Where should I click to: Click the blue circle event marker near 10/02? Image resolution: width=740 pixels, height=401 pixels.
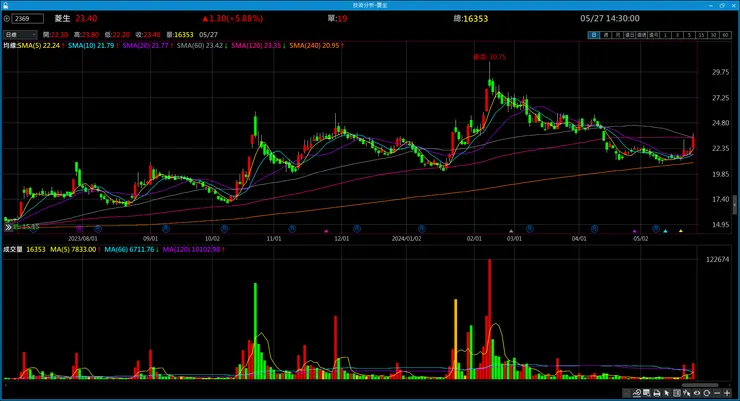click(224, 229)
